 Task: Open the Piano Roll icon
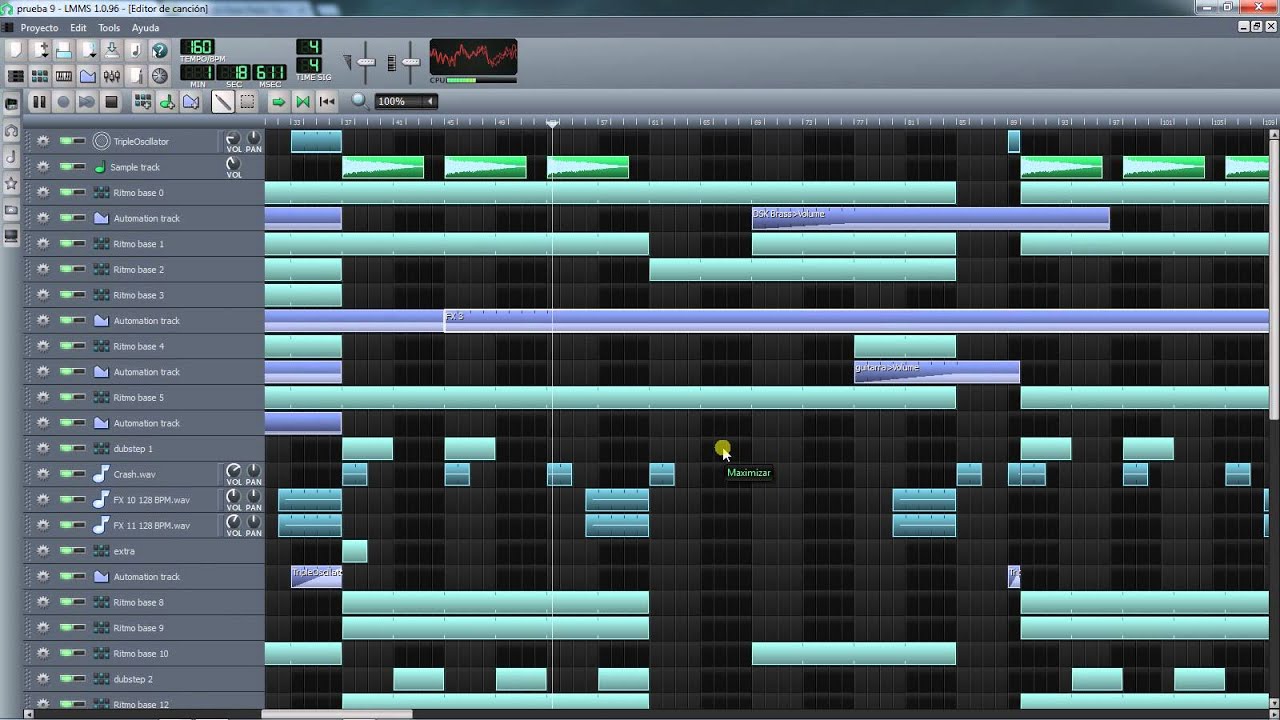[64, 76]
